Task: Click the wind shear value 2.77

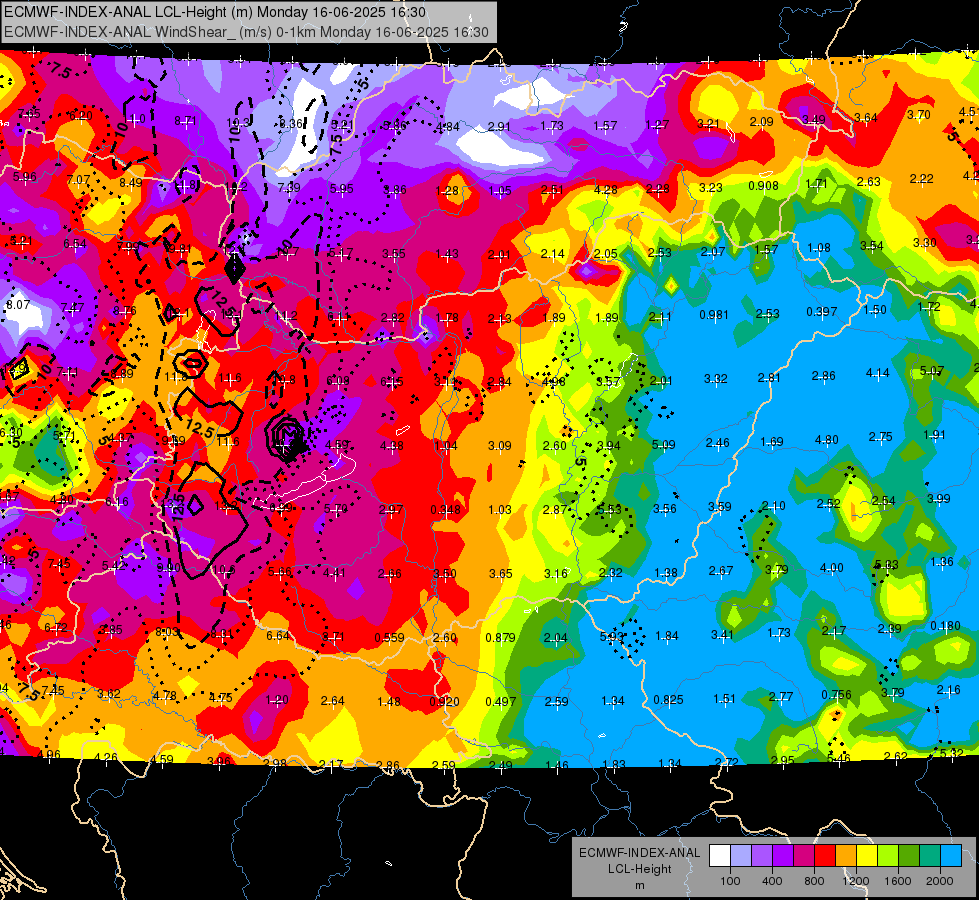Action: point(780,696)
